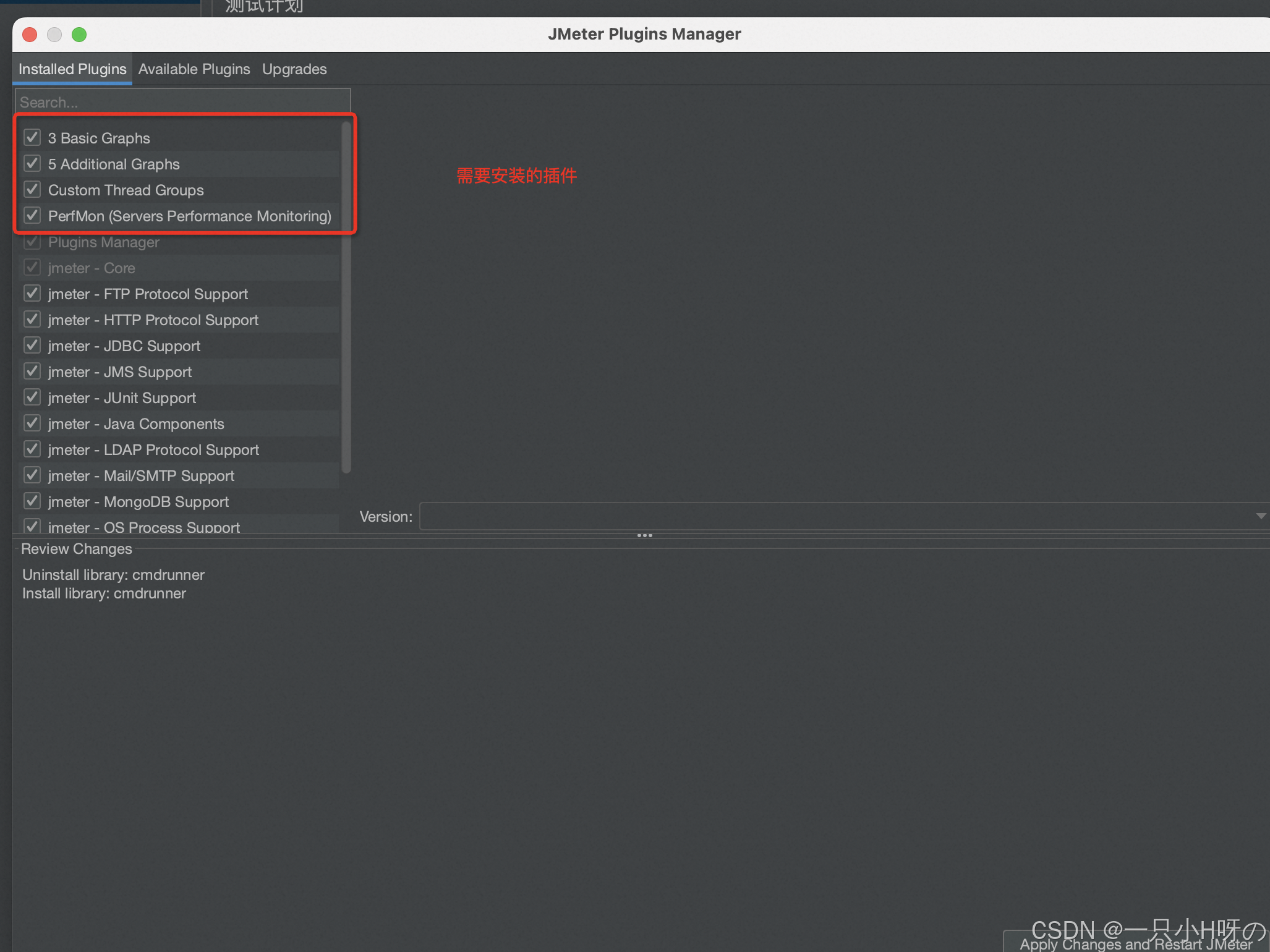Uncheck jmeter - HTTP Protocol Support checkbox
The image size is (1270, 952).
click(32, 319)
